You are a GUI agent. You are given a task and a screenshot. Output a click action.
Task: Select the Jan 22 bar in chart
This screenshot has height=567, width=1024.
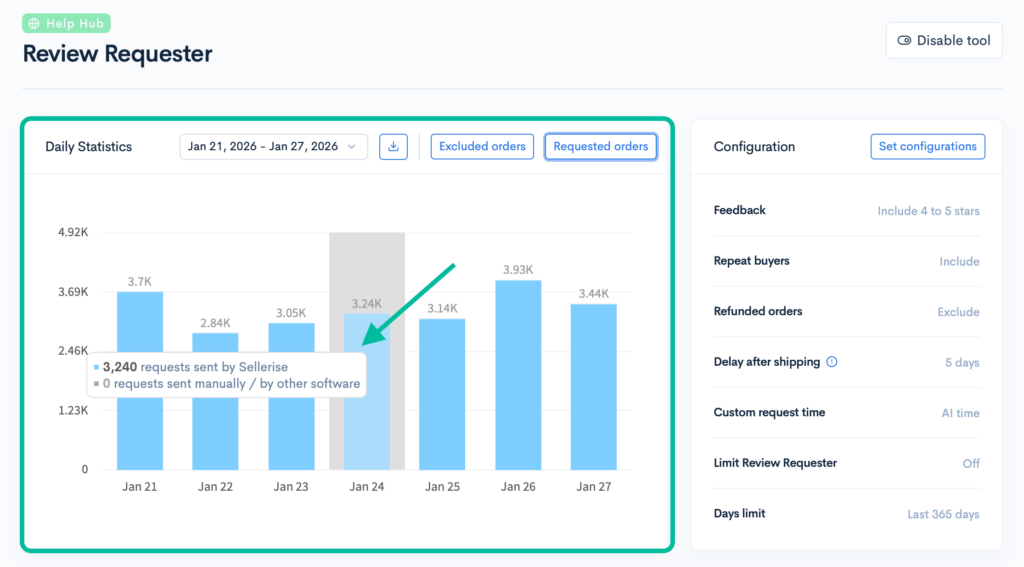coord(215,420)
